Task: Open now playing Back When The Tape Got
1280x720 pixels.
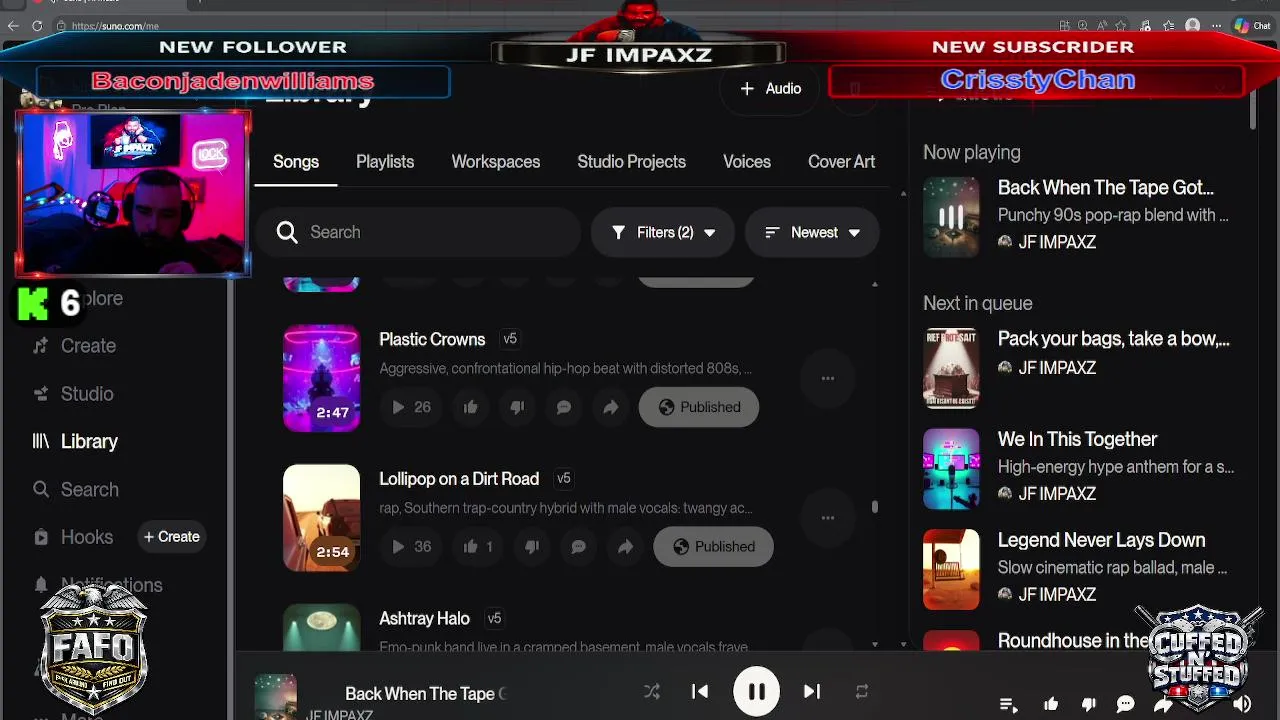Action: [1106, 188]
